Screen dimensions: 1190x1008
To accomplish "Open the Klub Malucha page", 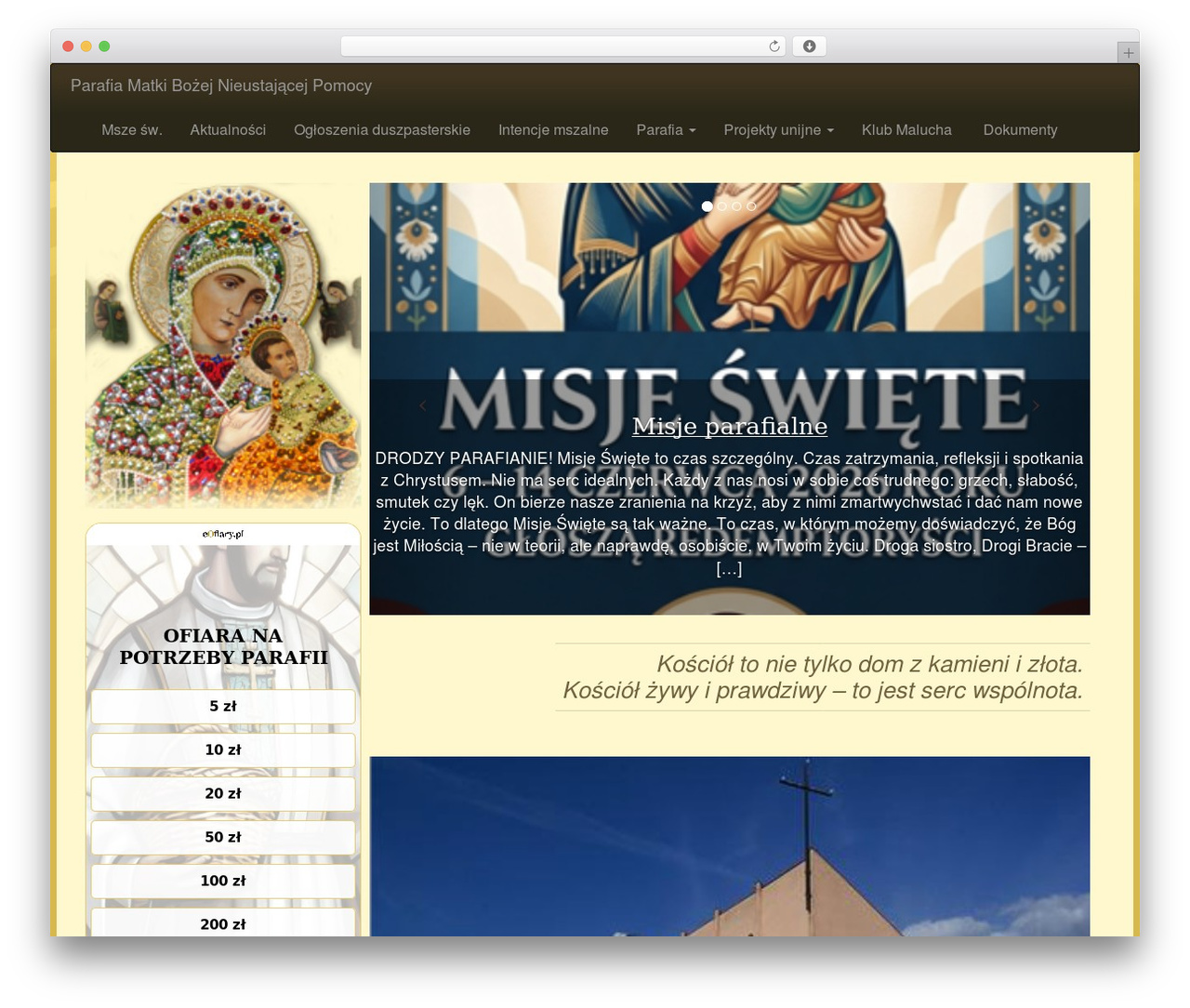I will coord(906,130).
